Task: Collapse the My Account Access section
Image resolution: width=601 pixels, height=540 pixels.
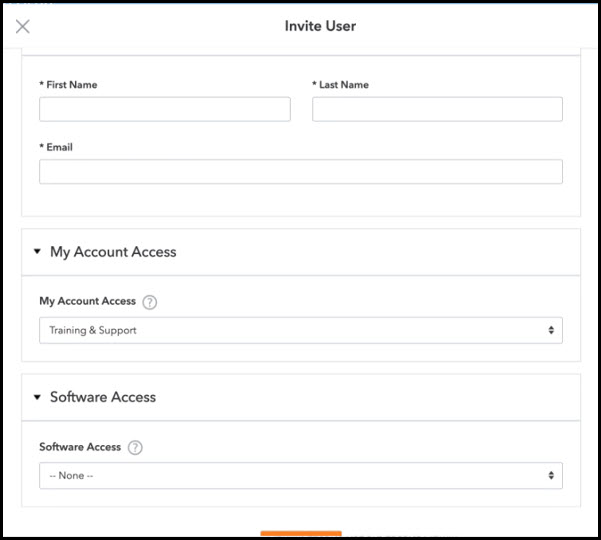Action: (x=37, y=251)
